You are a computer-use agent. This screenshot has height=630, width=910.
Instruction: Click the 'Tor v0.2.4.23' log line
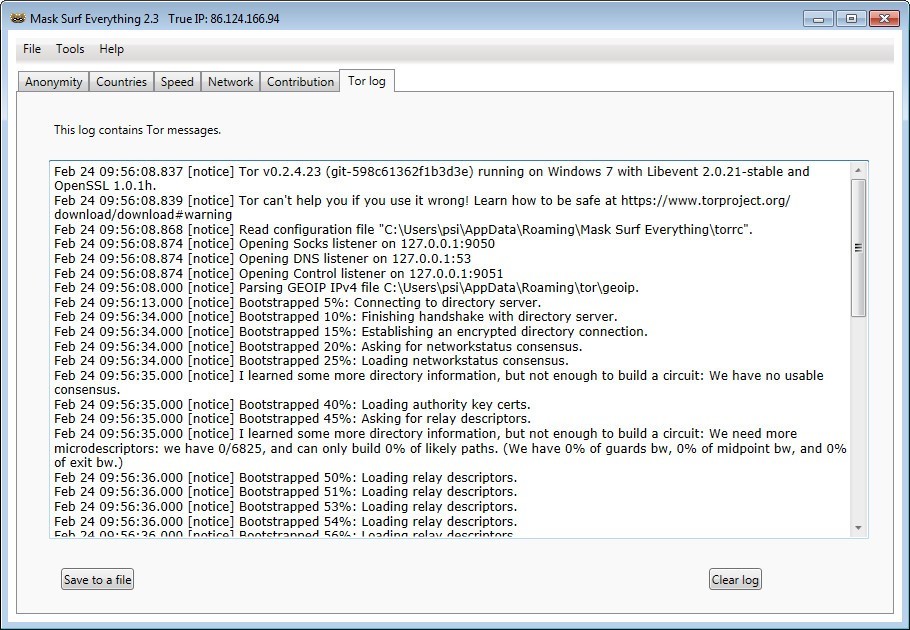pyautogui.click(x=432, y=179)
